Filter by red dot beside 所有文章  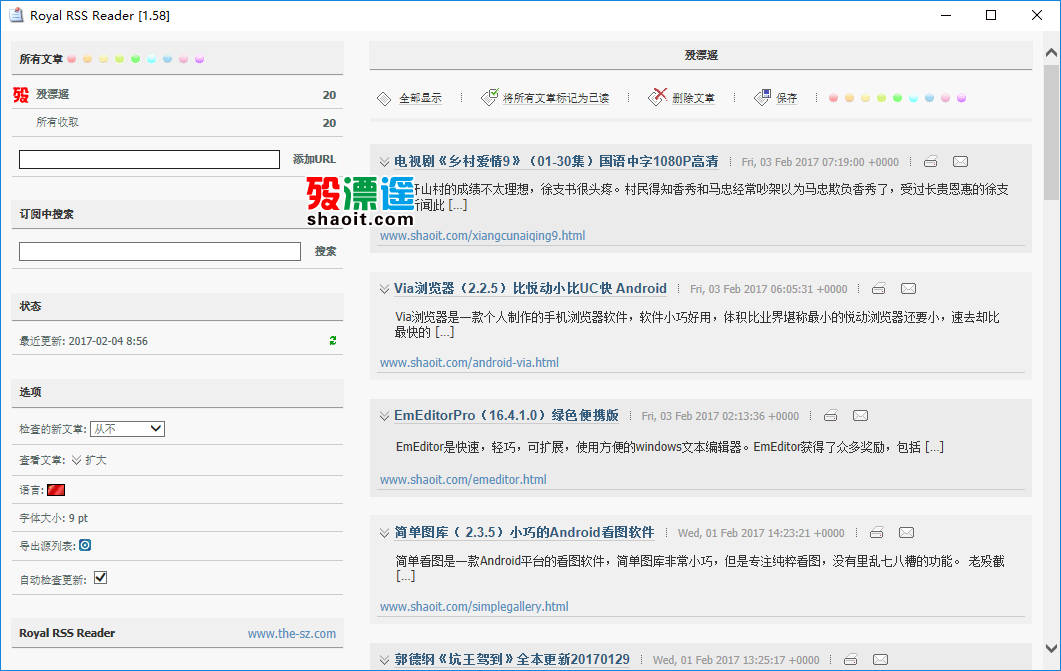pyautogui.click(x=72, y=60)
